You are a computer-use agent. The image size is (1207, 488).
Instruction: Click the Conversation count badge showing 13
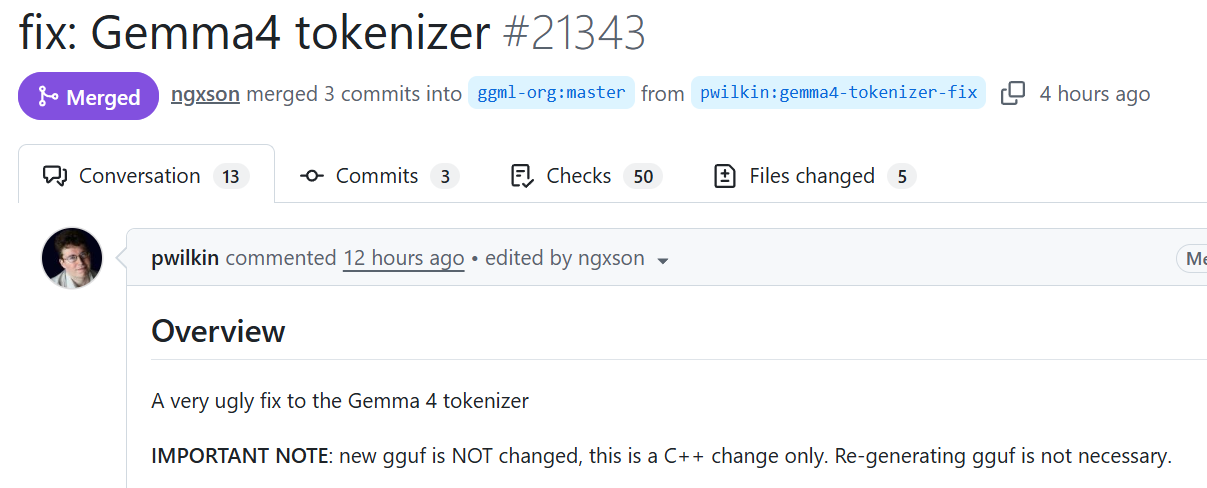pos(231,177)
